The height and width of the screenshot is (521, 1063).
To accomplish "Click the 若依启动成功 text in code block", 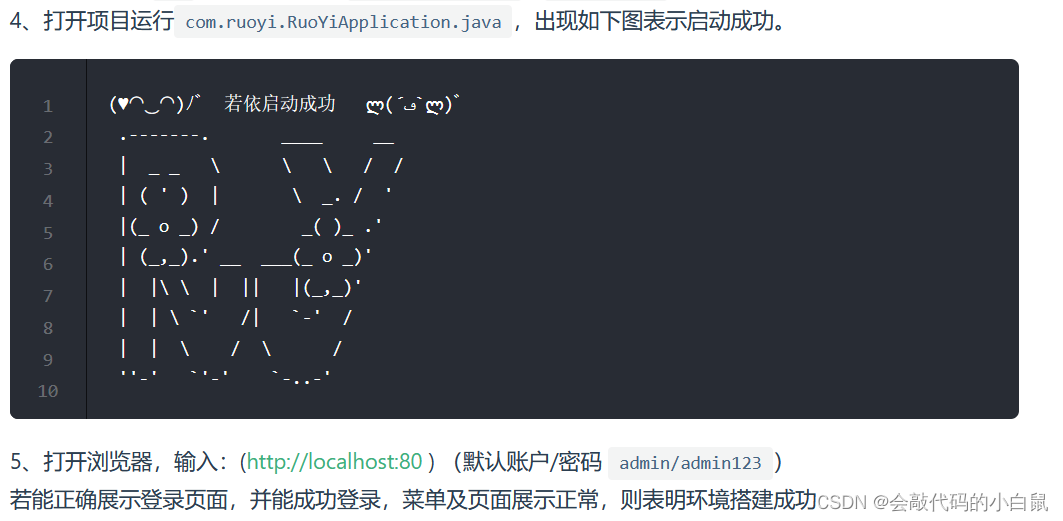I will pyautogui.click(x=280, y=104).
